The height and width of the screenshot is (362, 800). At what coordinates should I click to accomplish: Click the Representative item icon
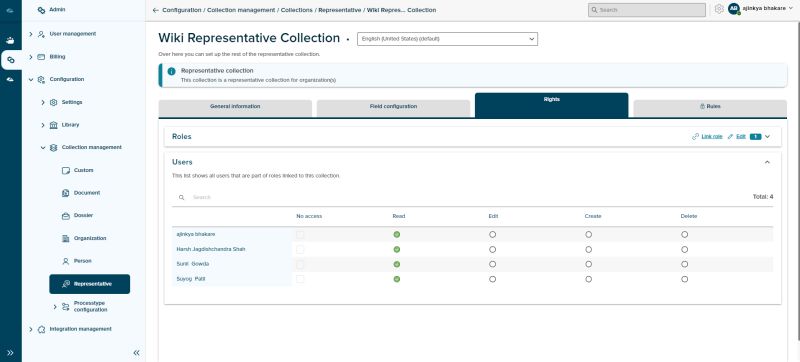(x=65, y=284)
